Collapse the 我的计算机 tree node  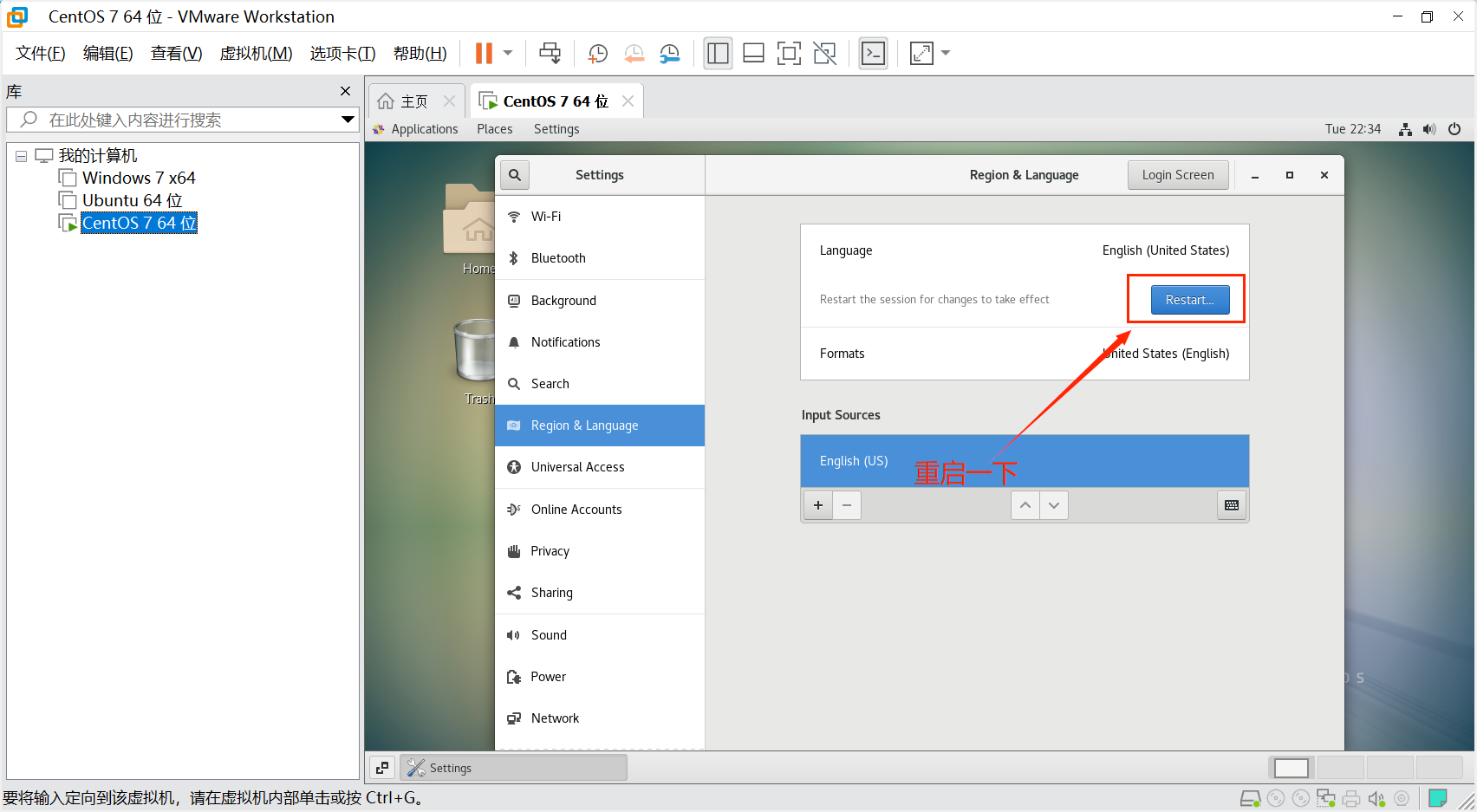(x=21, y=157)
